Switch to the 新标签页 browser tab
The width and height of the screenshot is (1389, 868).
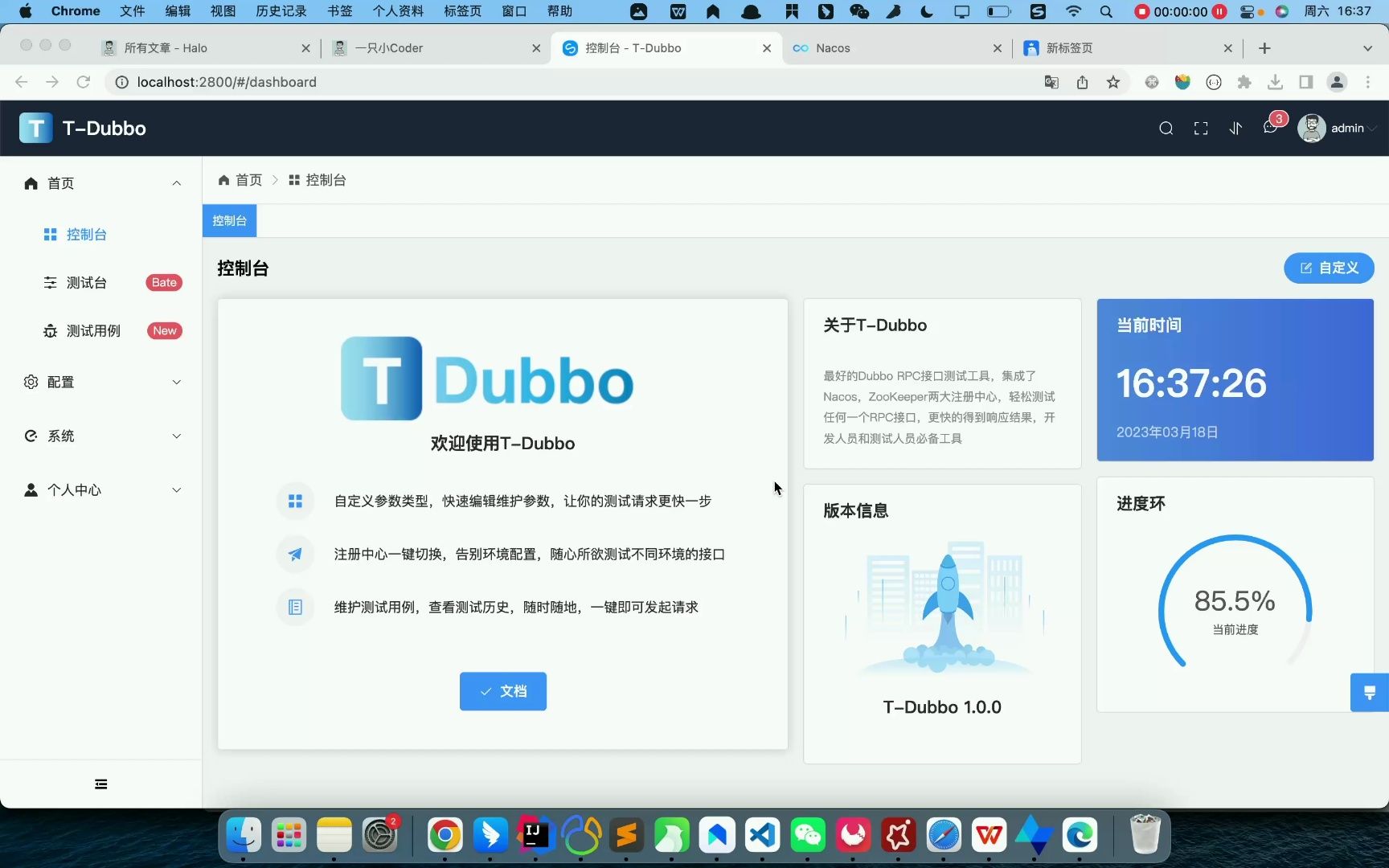point(1127,48)
